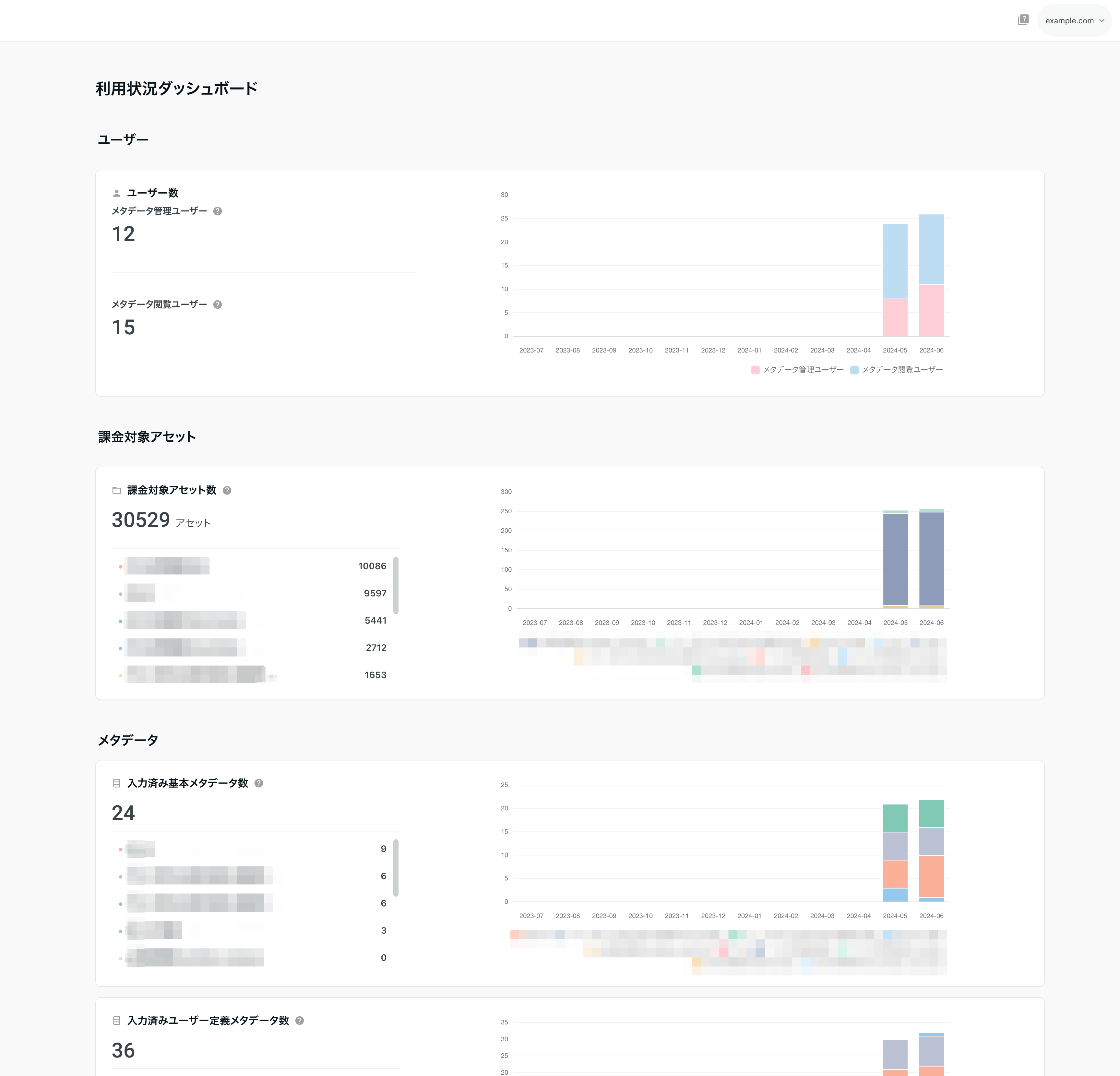
Task: Click the 2024-06 bar in asset chart
Action: click(931, 558)
